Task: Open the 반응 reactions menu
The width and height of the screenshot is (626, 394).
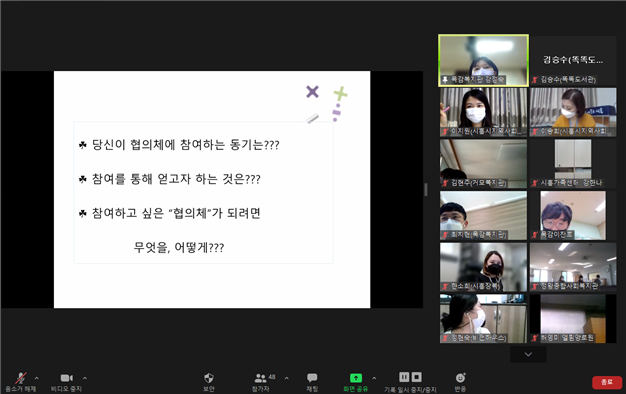Action: click(x=460, y=382)
